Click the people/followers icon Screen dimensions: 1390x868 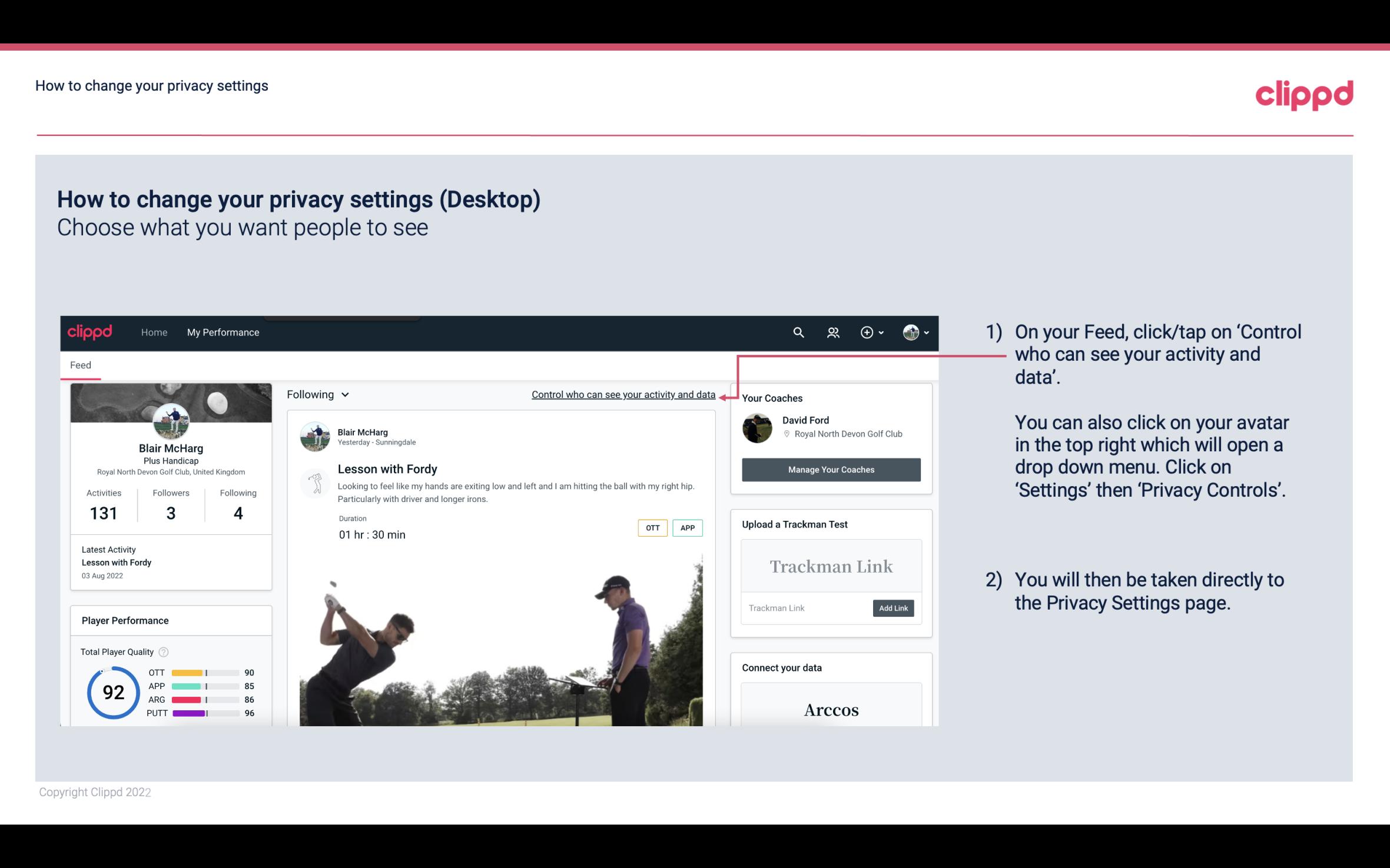pos(832,332)
